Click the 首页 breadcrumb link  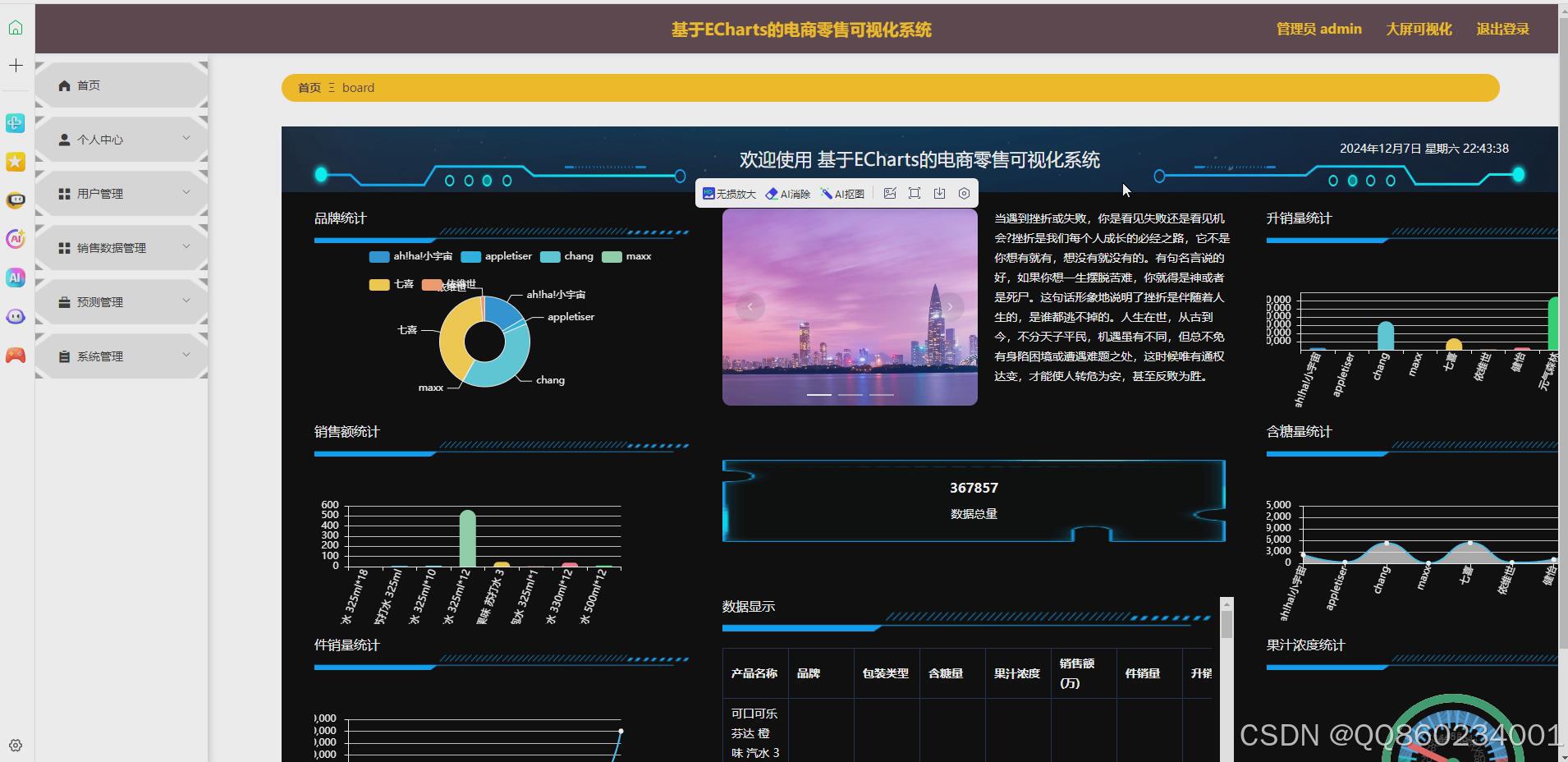click(x=309, y=88)
